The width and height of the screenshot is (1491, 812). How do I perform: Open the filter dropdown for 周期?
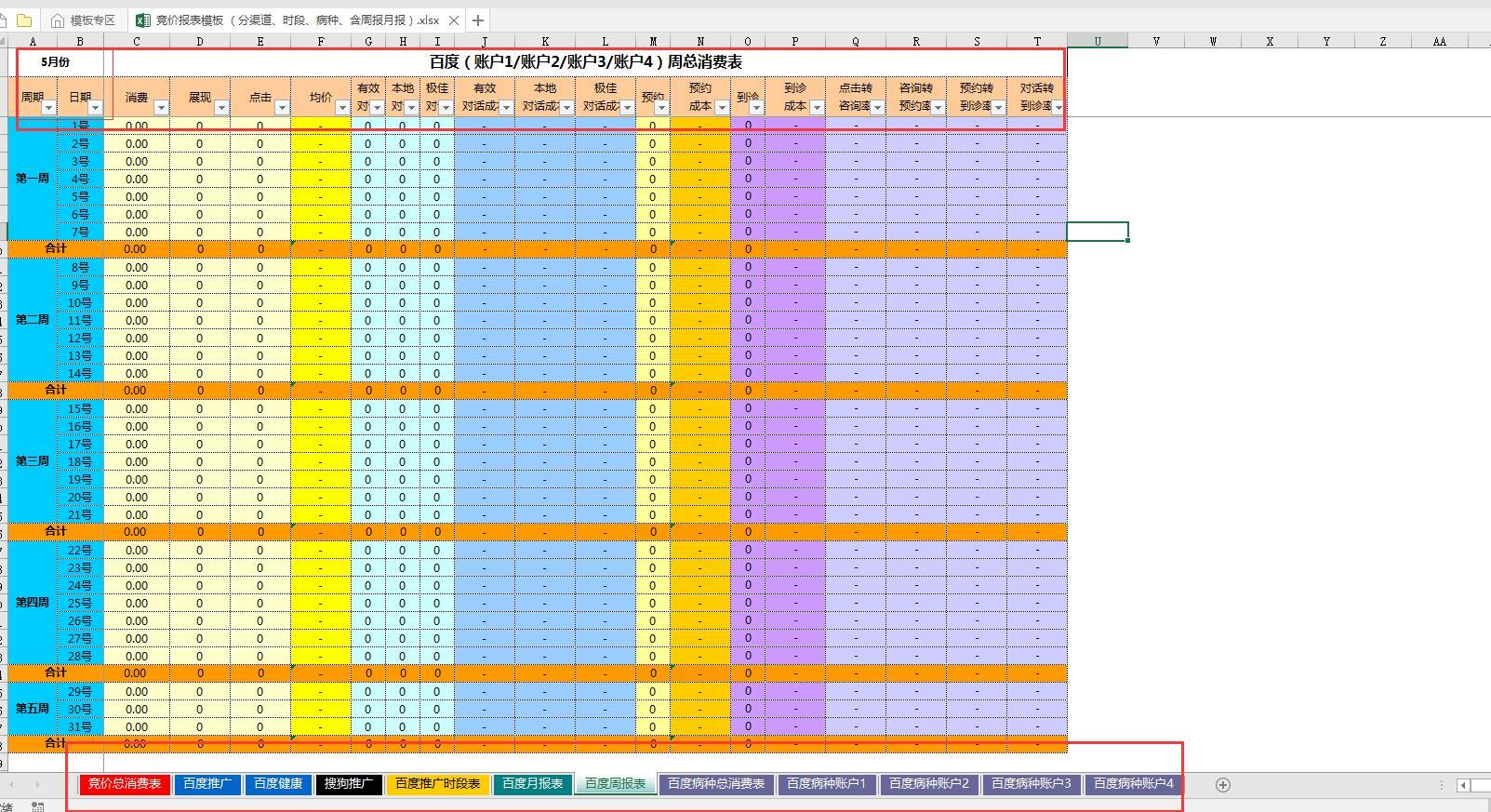(x=48, y=108)
